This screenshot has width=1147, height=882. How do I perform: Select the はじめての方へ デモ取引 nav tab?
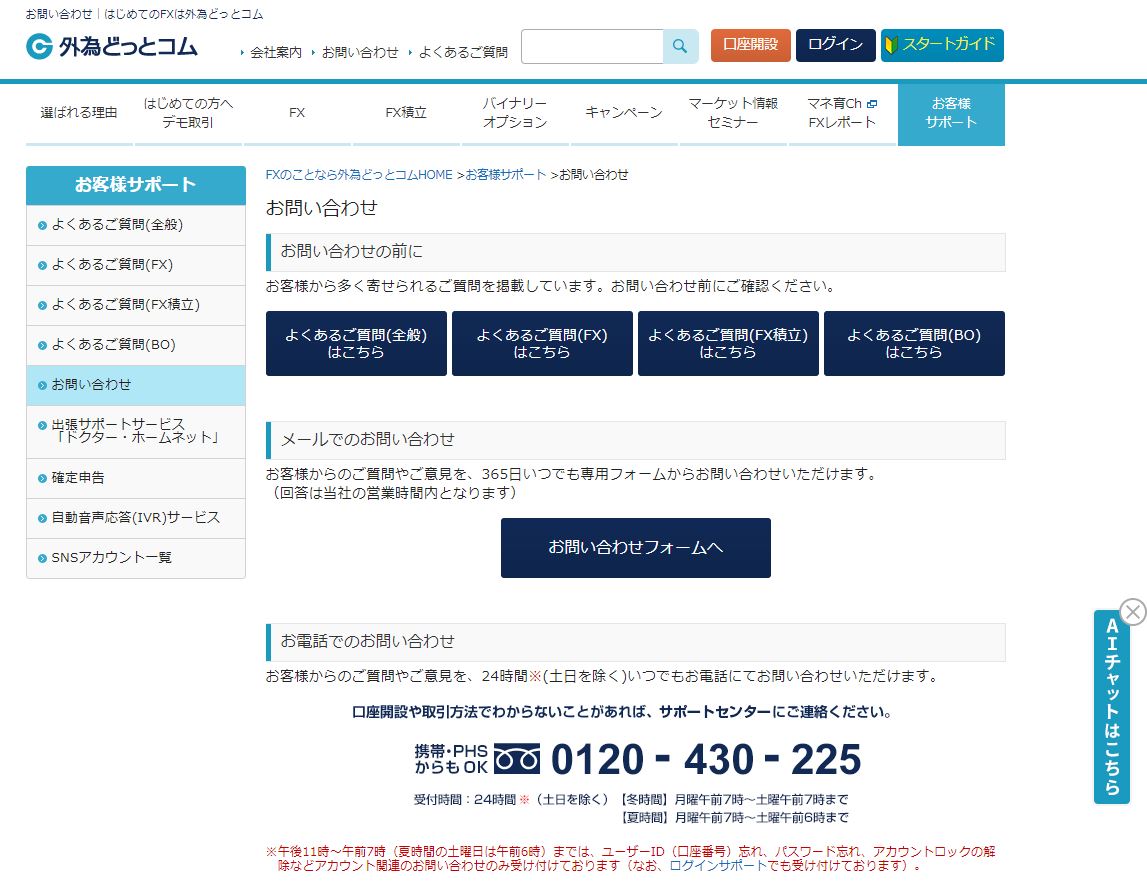188,113
